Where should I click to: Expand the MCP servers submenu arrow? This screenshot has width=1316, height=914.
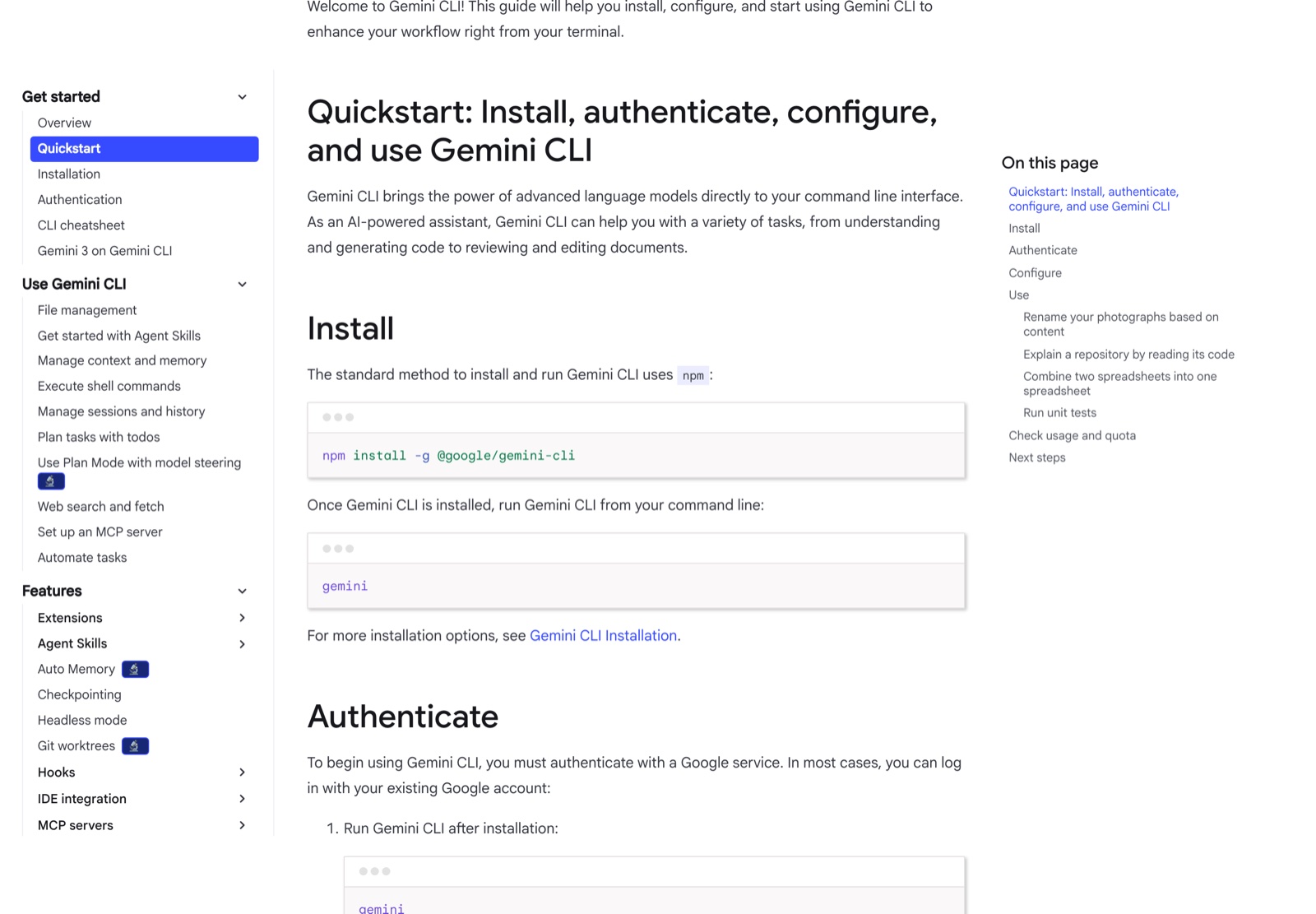click(242, 825)
